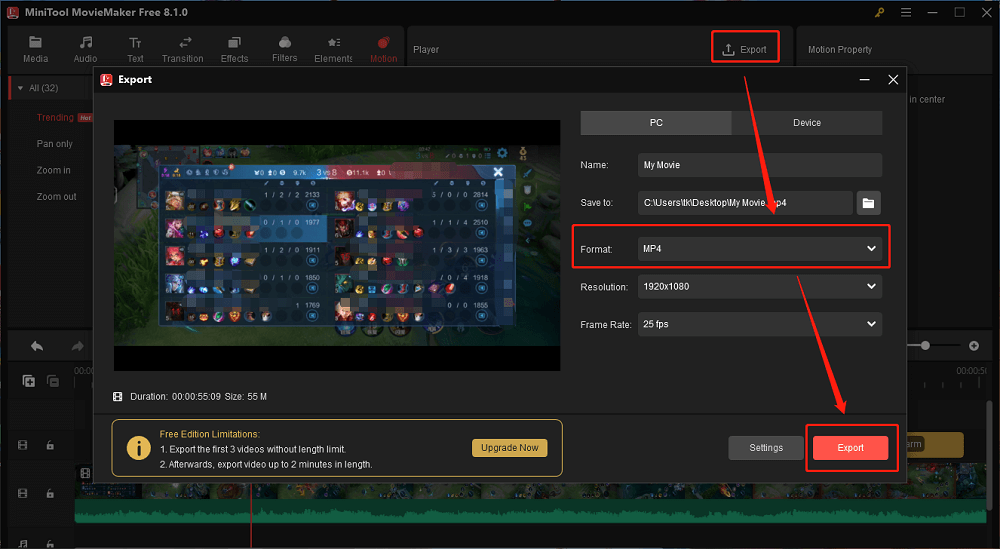Click the Export dialog logo icon

107,80
